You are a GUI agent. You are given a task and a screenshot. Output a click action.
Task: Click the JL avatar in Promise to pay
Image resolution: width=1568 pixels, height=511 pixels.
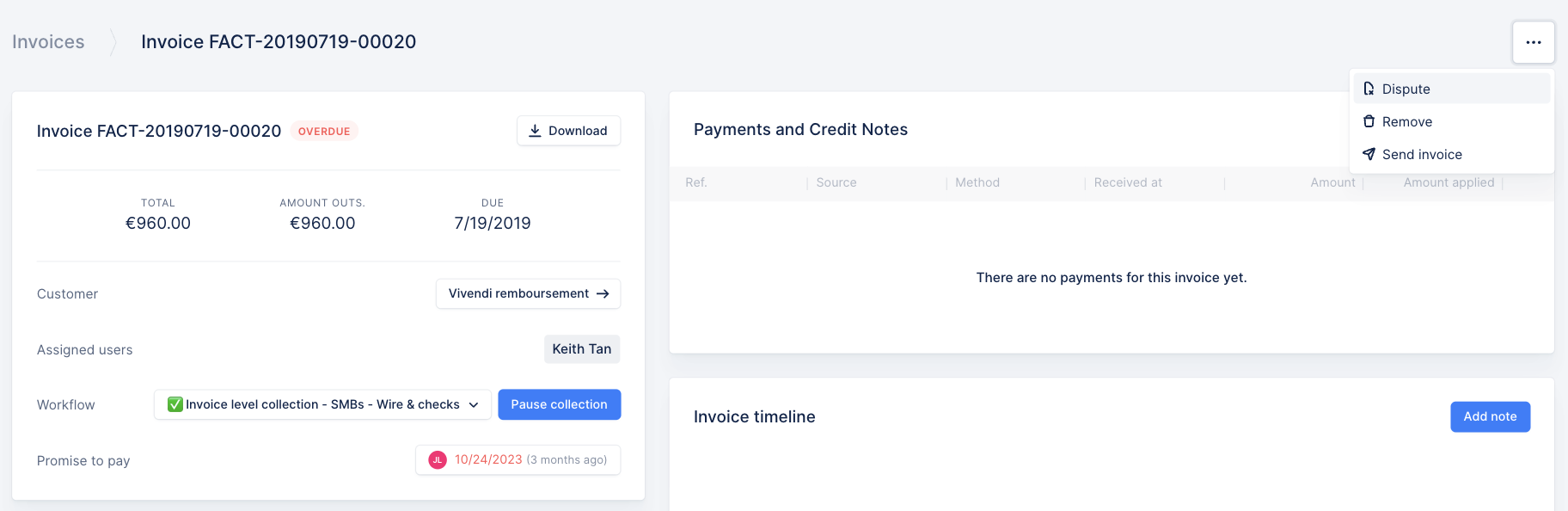438,460
